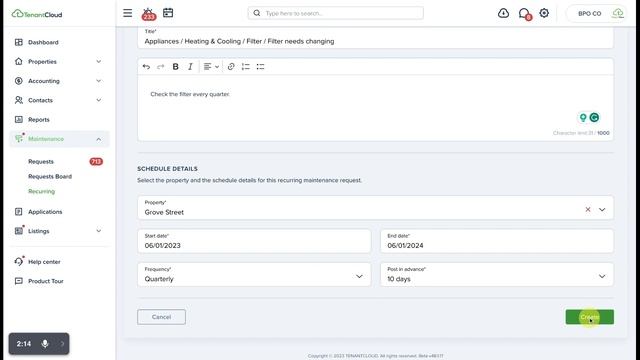Click the Accounting dollar icon in sidebar
The width and height of the screenshot is (640, 360).
point(19,81)
